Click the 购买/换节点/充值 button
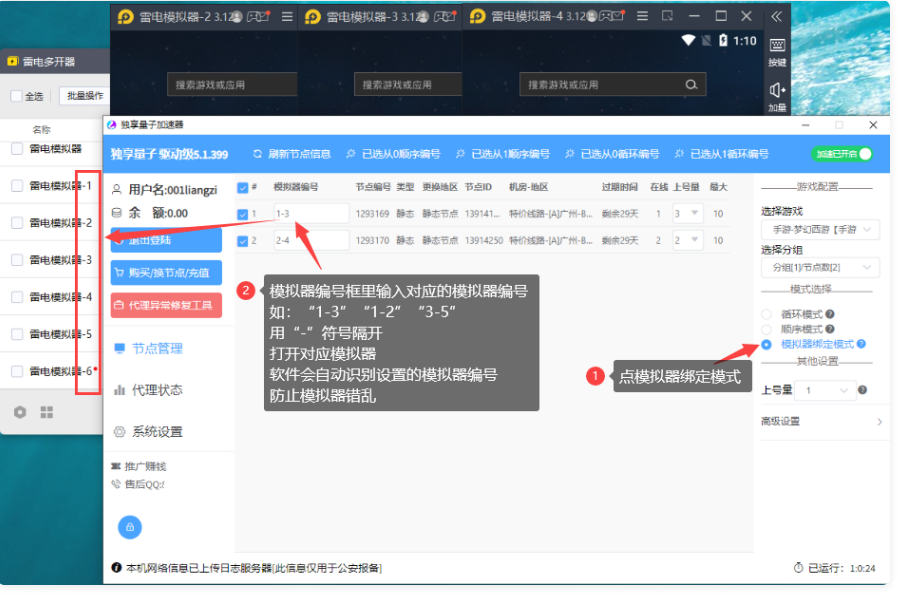Image resolution: width=909 pixels, height=596 pixels. 166,272
